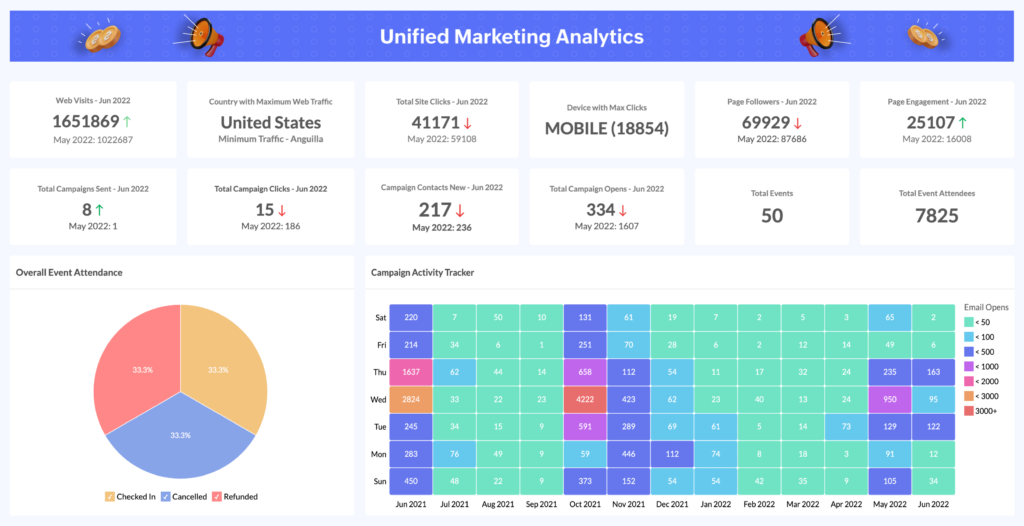
Task: Click the red down arrow beside Total Site Clicks
Action: point(468,122)
